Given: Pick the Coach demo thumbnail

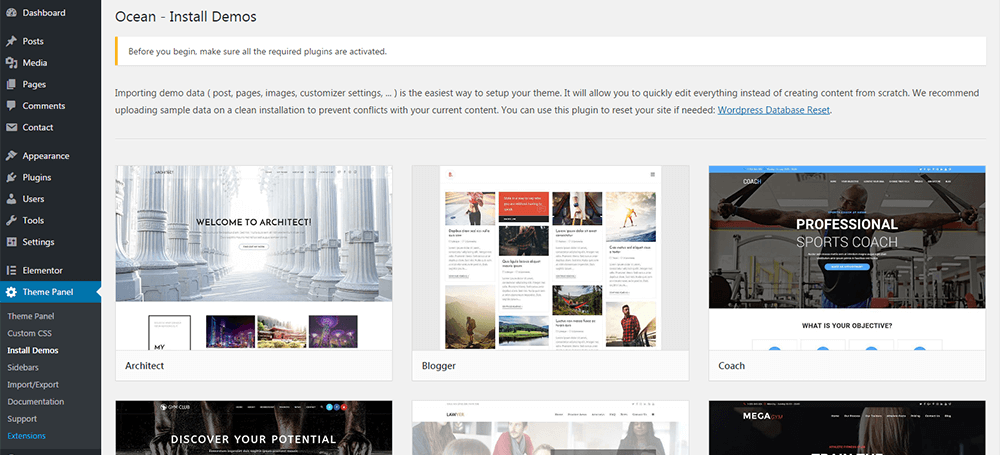Looking at the screenshot, I should tap(847, 258).
